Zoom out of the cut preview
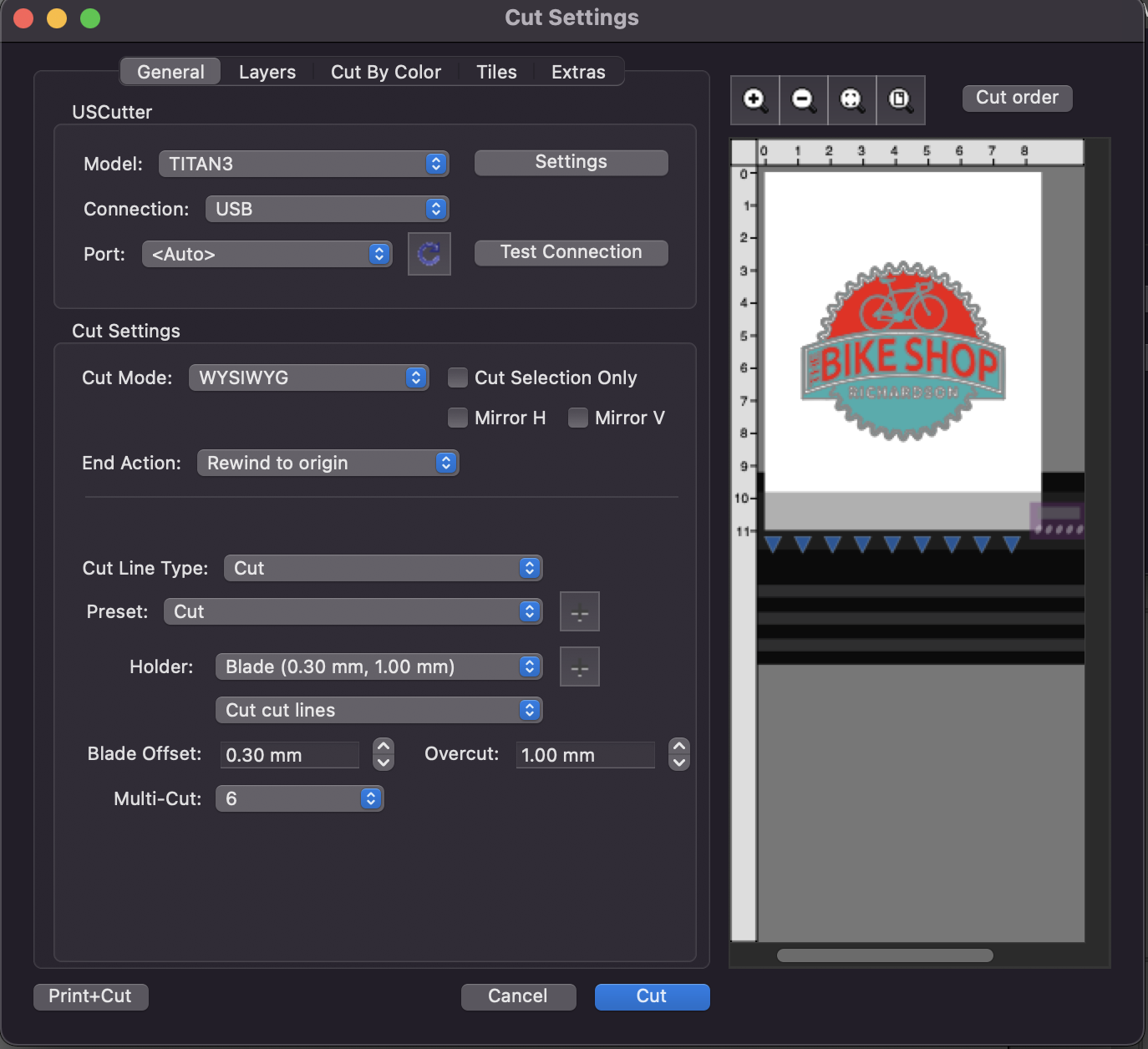This screenshot has height=1049, width=1148. [804, 100]
